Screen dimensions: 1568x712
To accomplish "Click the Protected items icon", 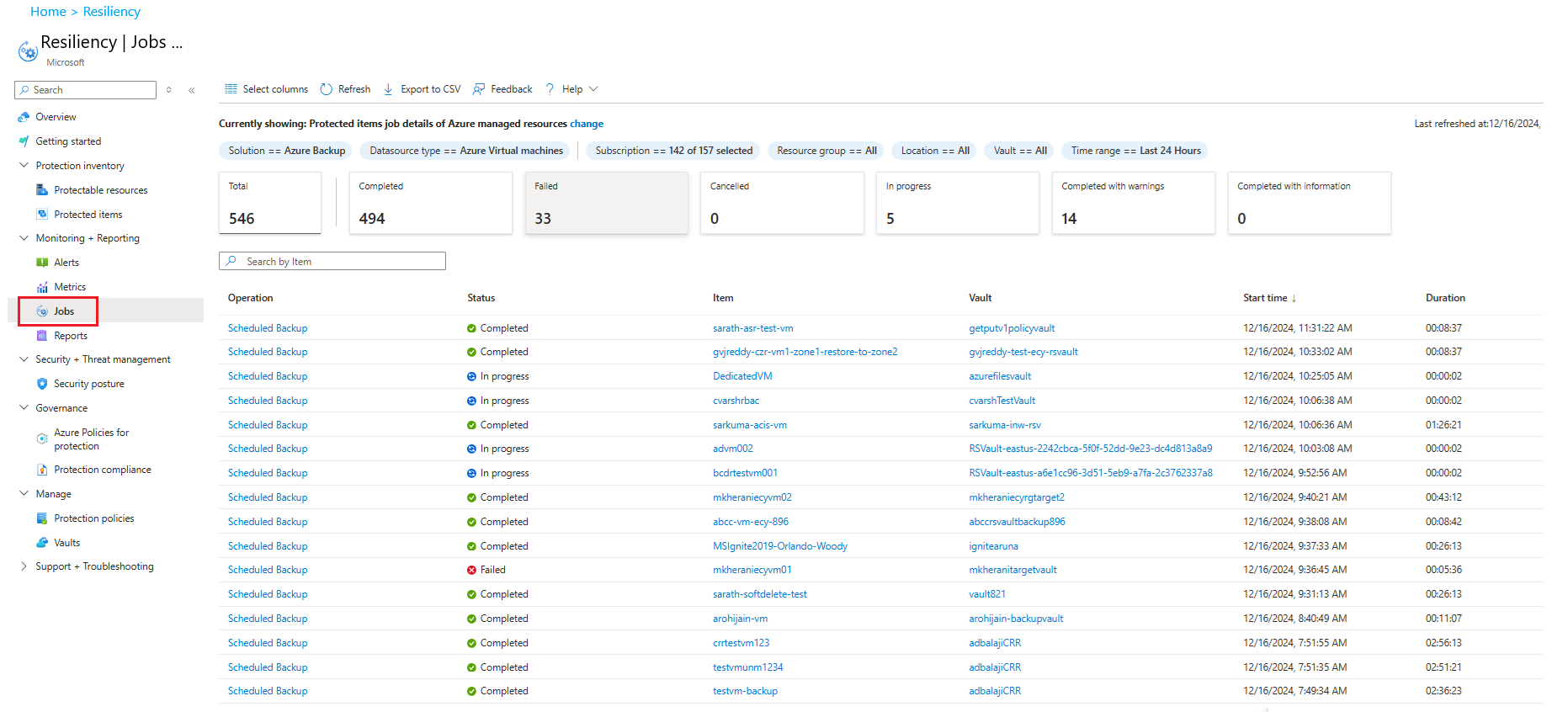I will 42,215.
